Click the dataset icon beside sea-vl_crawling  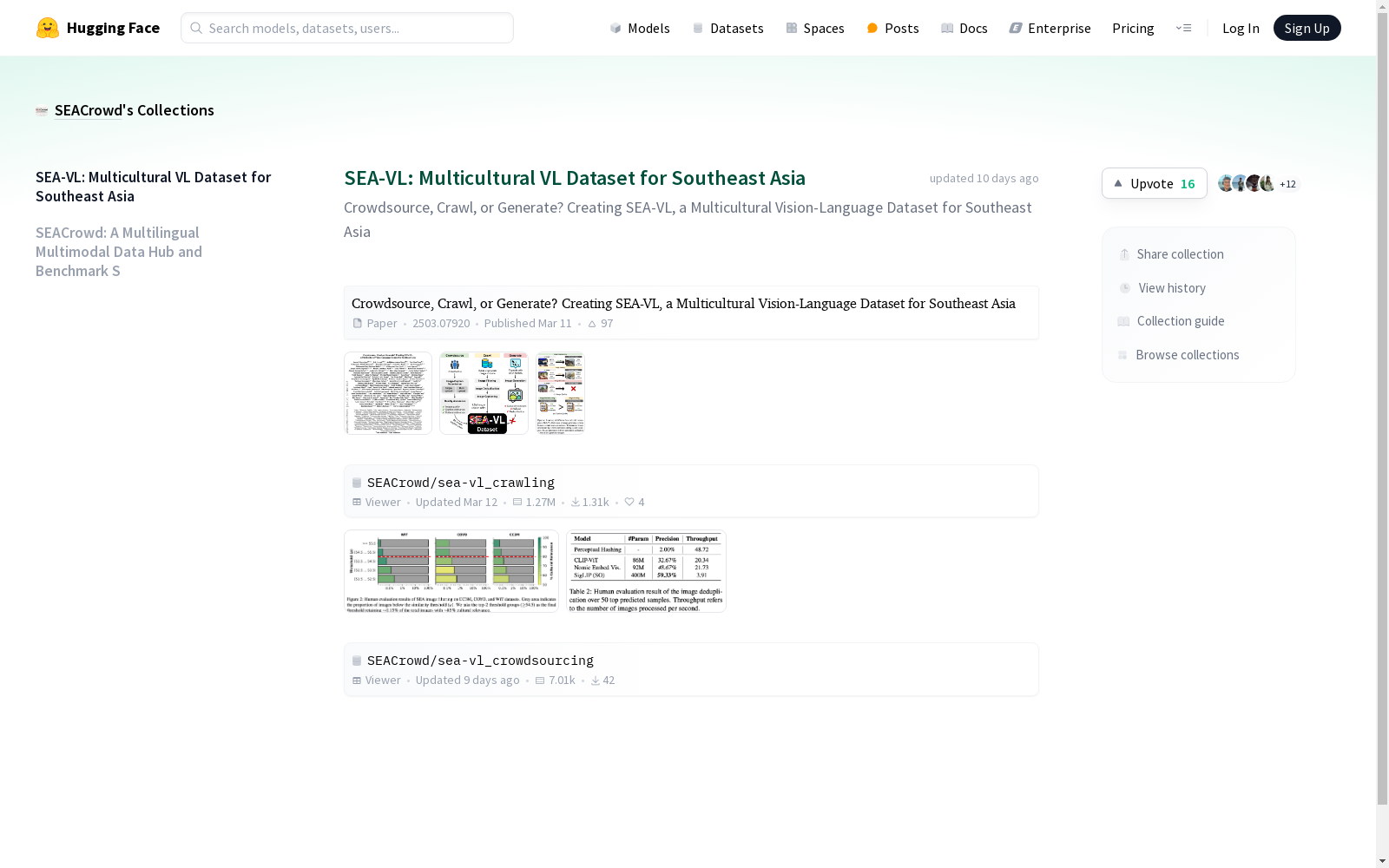(357, 483)
